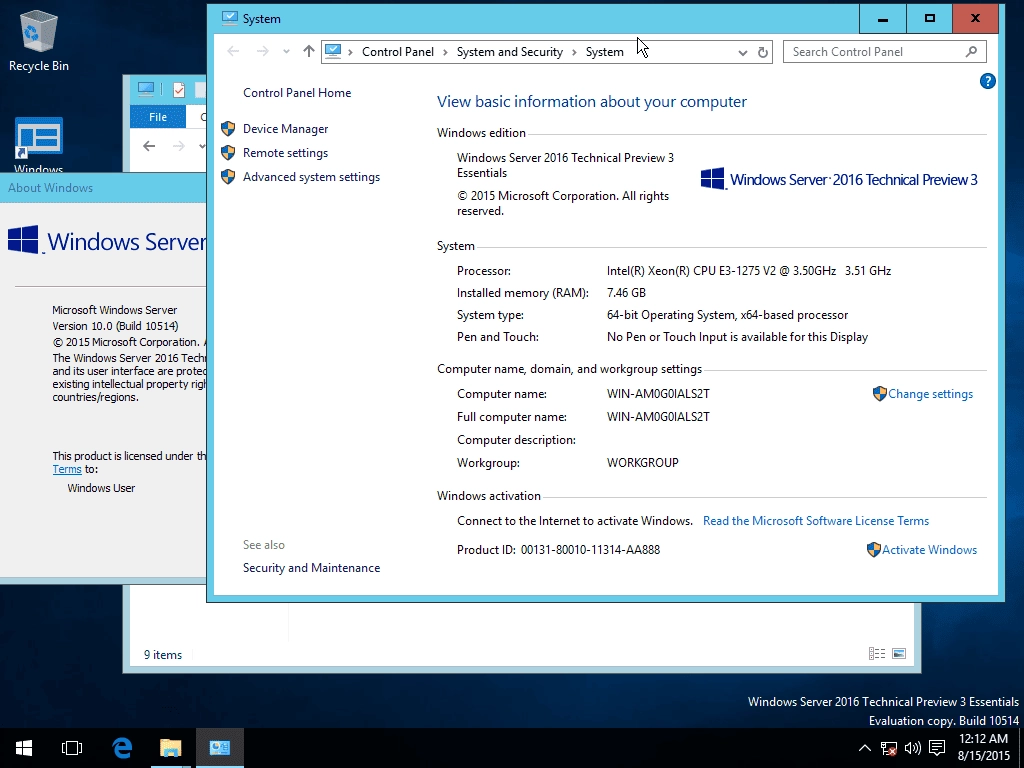Select System breadcrumb item

click(604, 52)
